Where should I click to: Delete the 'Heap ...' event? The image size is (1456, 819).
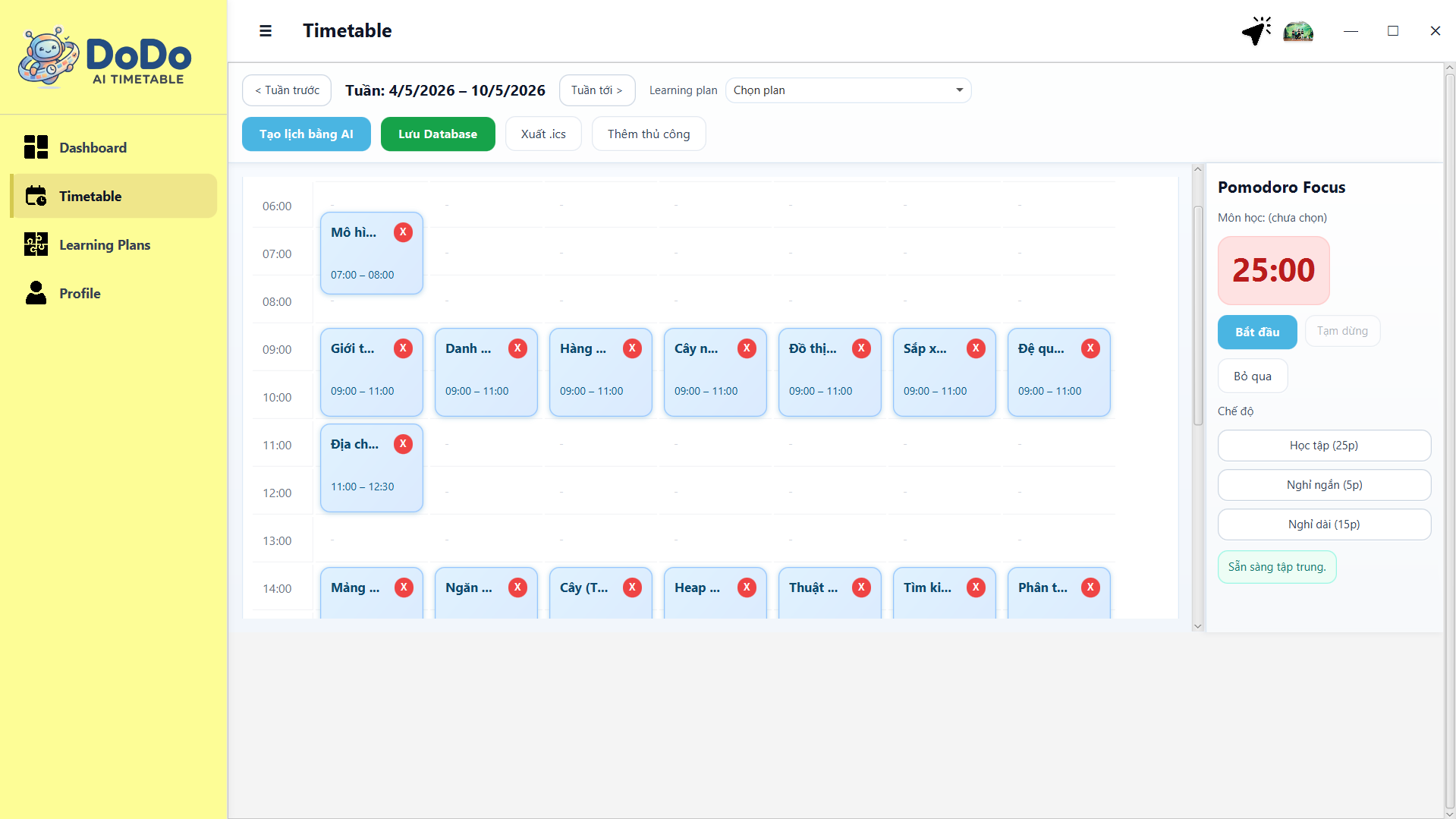click(x=747, y=587)
